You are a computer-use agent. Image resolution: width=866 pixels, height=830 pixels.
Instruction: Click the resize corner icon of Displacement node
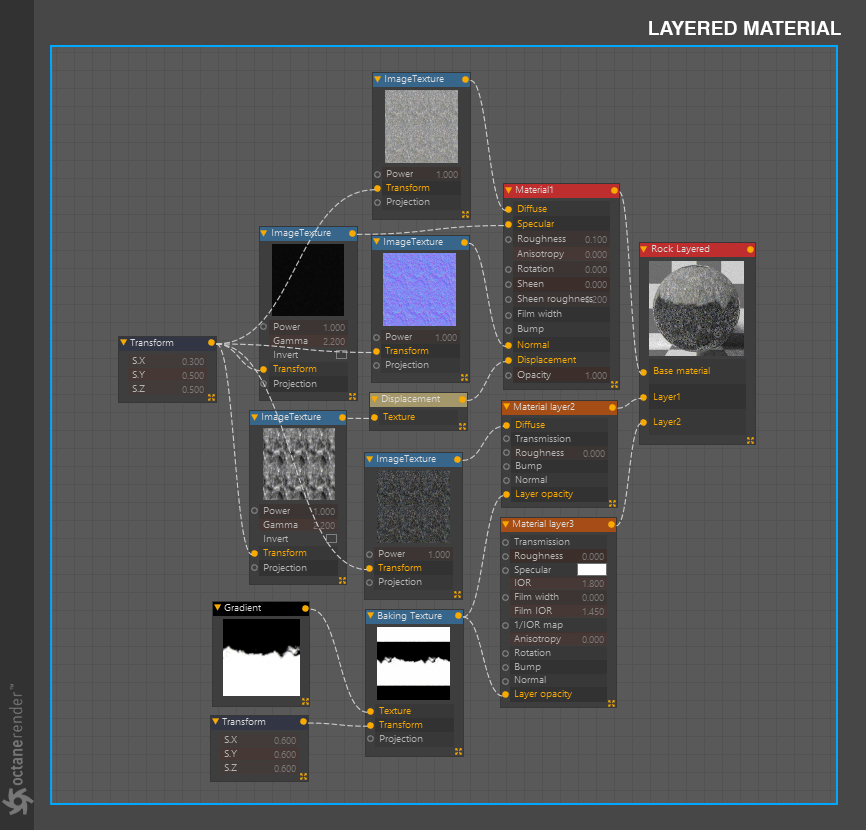pyautogui.click(x=462, y=426)
